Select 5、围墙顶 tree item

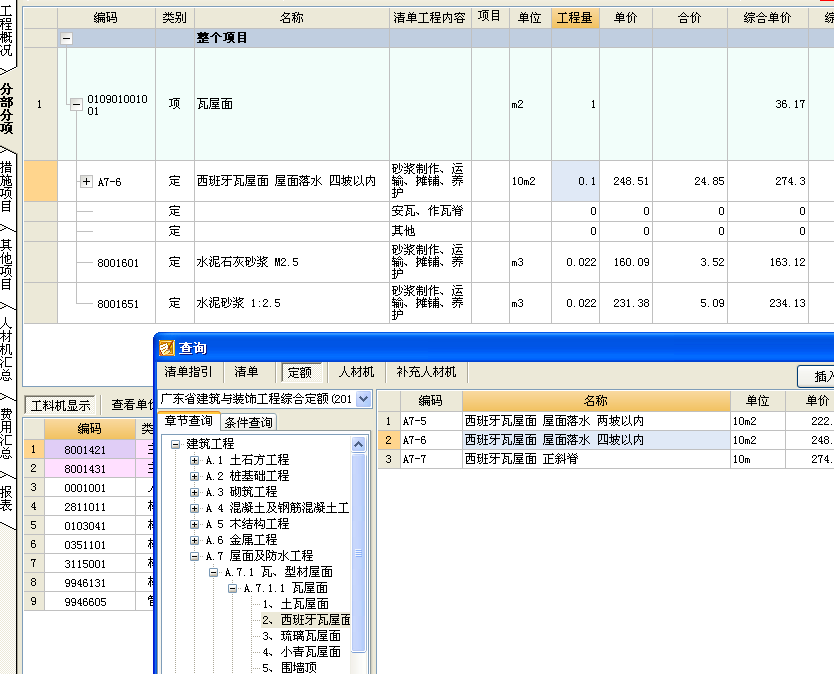pos(289,668)
